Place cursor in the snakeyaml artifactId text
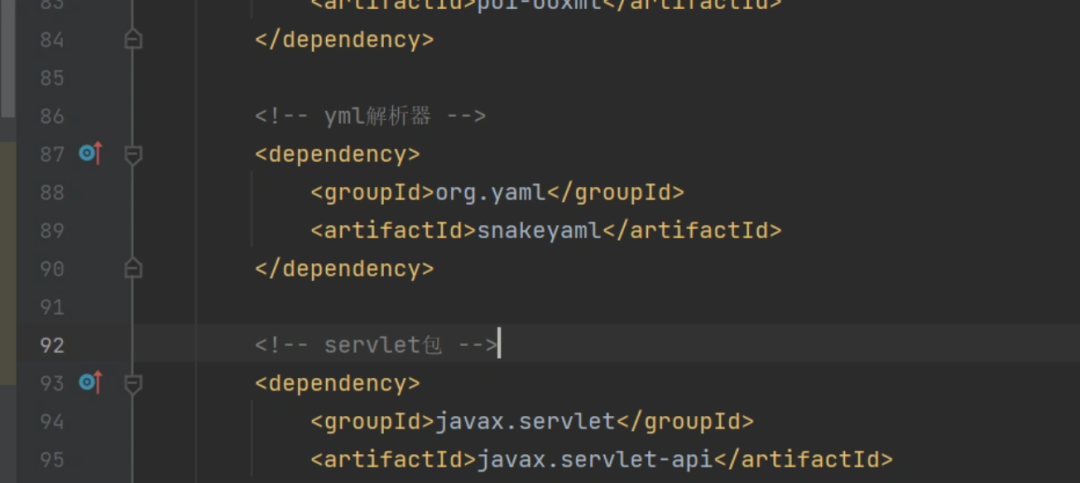The width and height of the screenshot is (1080, 483). point(539,230)
